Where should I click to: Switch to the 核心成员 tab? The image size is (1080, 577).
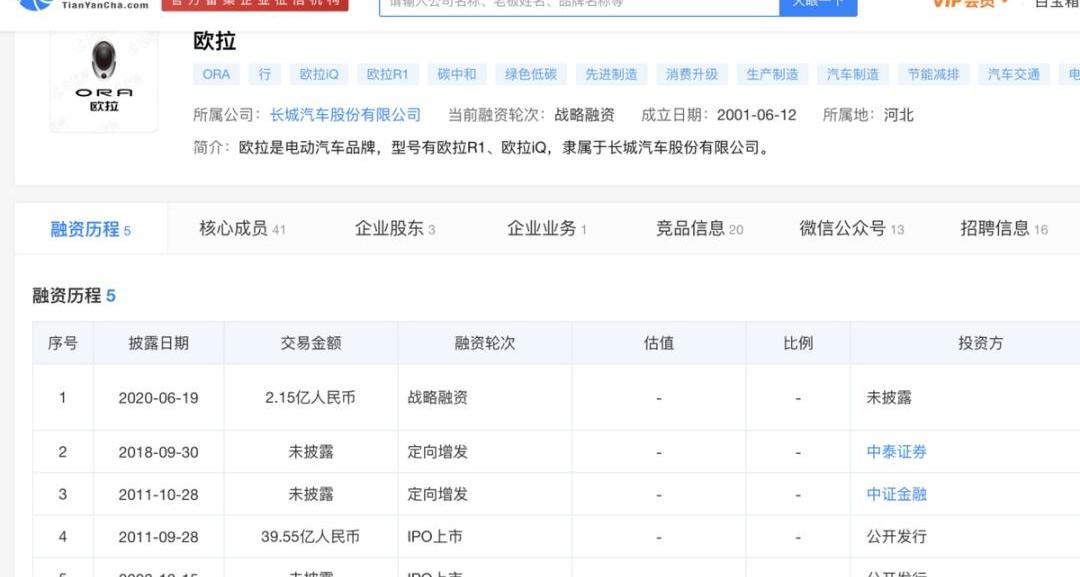pos(242,229)
